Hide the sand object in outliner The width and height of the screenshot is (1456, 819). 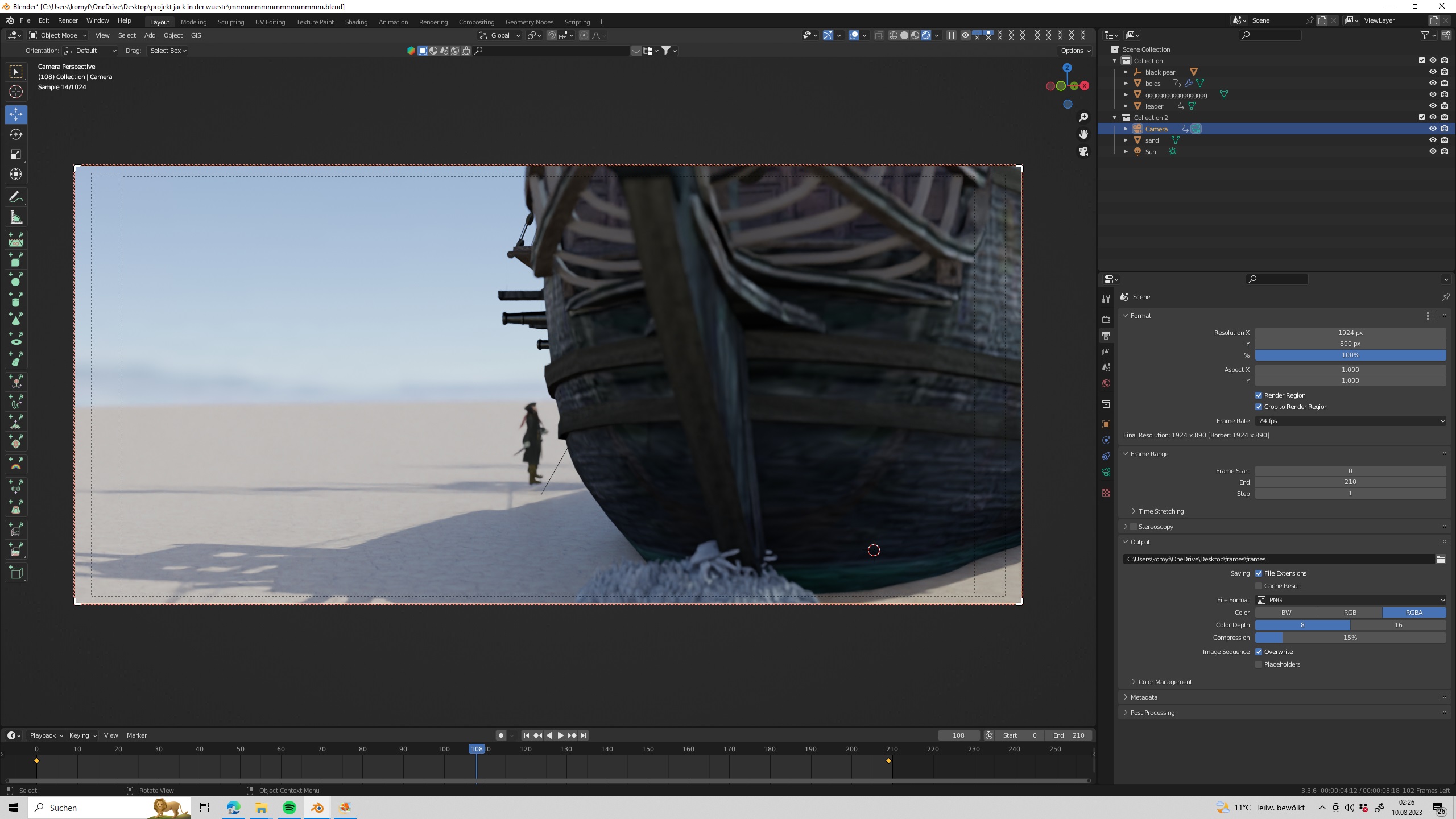click(x=1433, y=140)
